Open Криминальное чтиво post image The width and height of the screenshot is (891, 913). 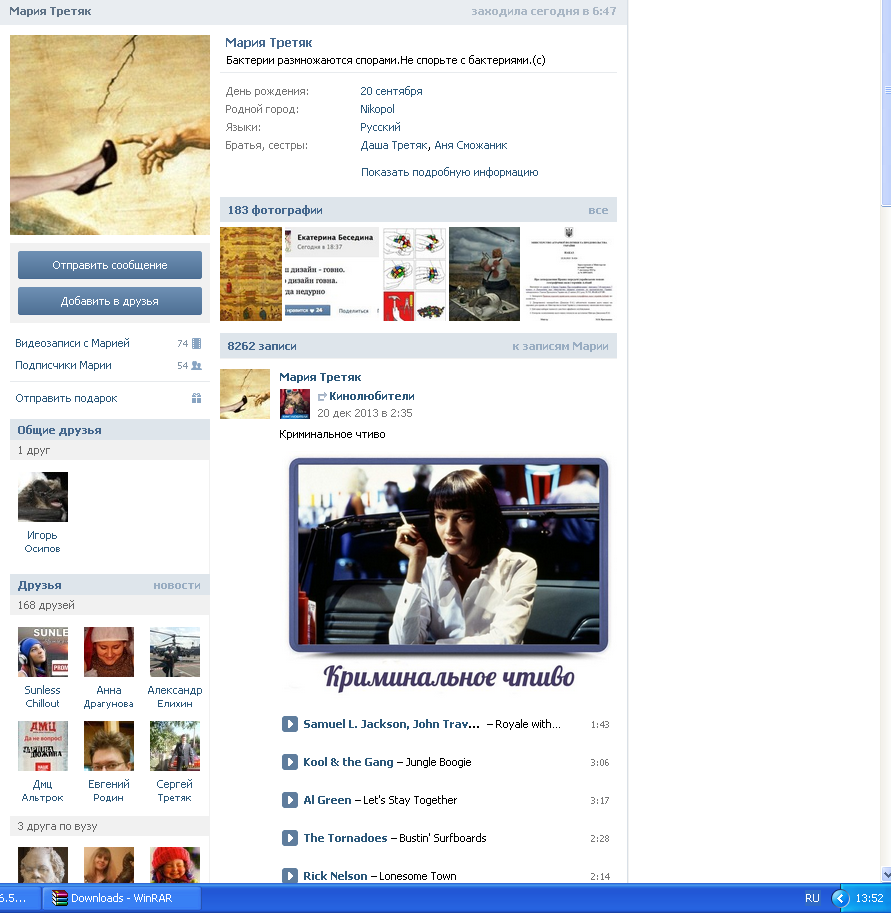pyautogui.click(x=448, y=575)
